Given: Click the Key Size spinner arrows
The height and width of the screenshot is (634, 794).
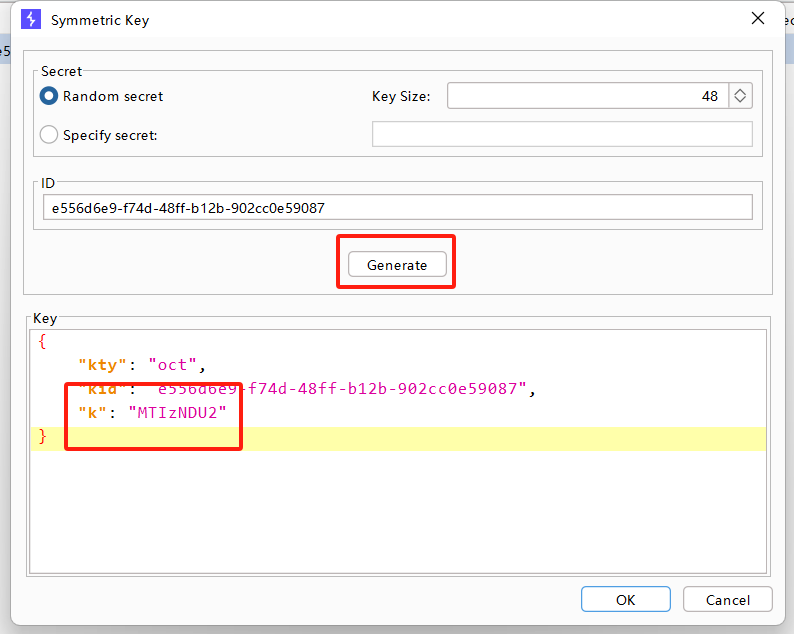Looking at the screenshot, I should point(740,96).
